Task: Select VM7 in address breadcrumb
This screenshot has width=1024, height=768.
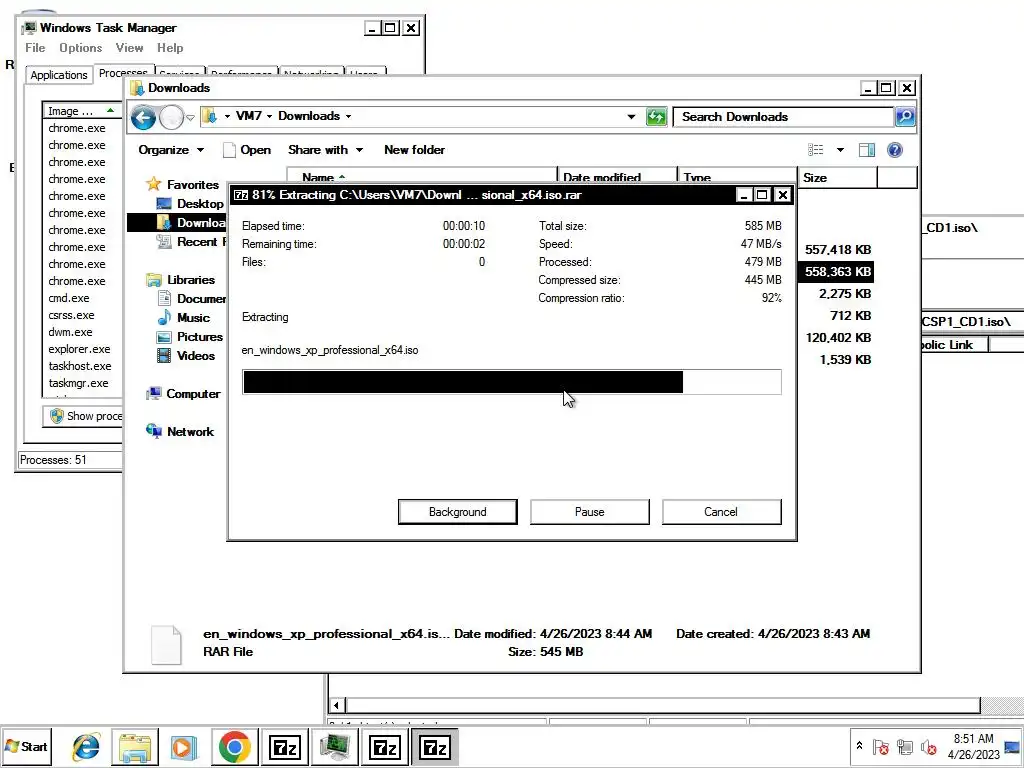Action: click(248, 116)
